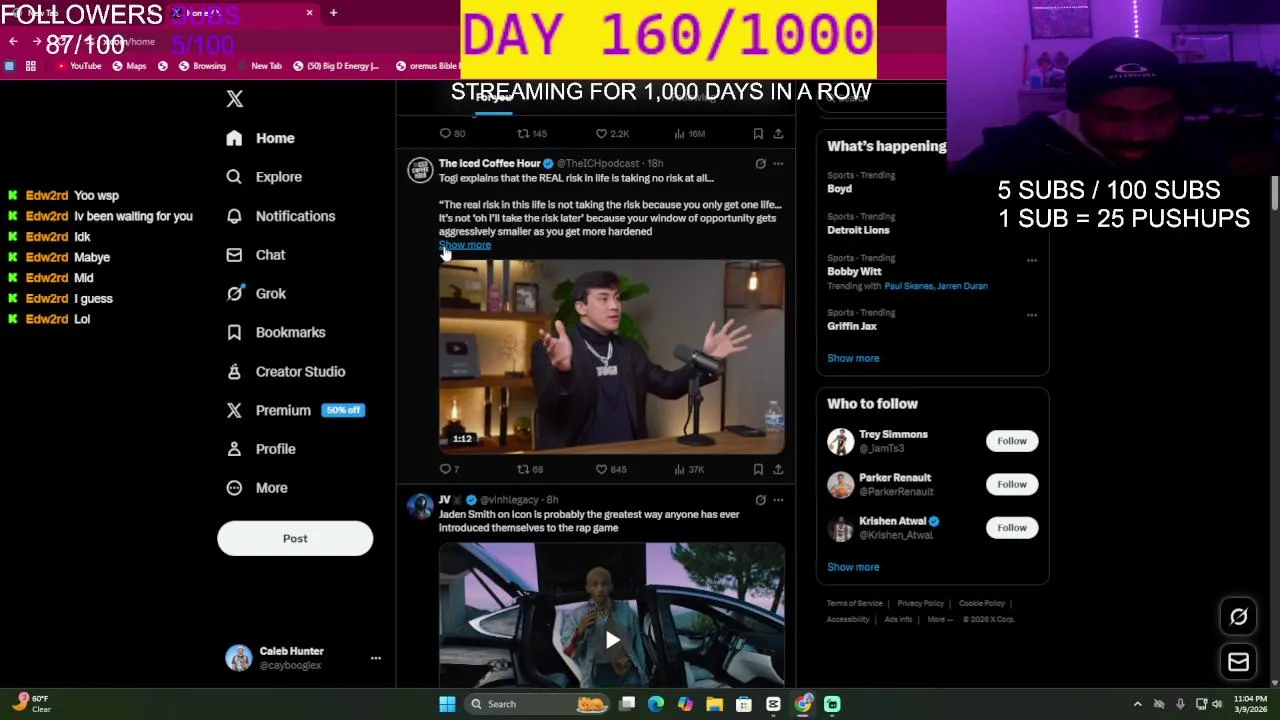This screenshot has width=1280, height=720.
Task: Bookmark the Iced Coffee Hour post
Action: pos(758,469)
